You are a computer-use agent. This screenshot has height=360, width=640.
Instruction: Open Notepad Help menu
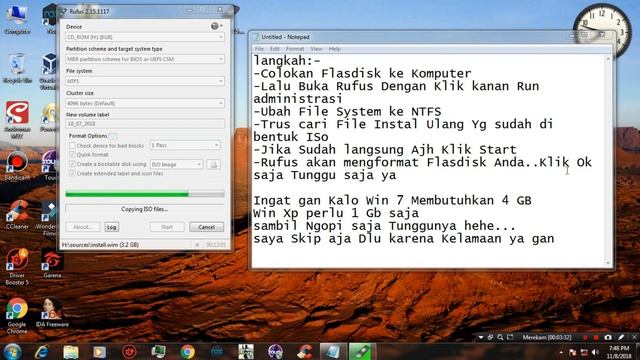[335, 49]
